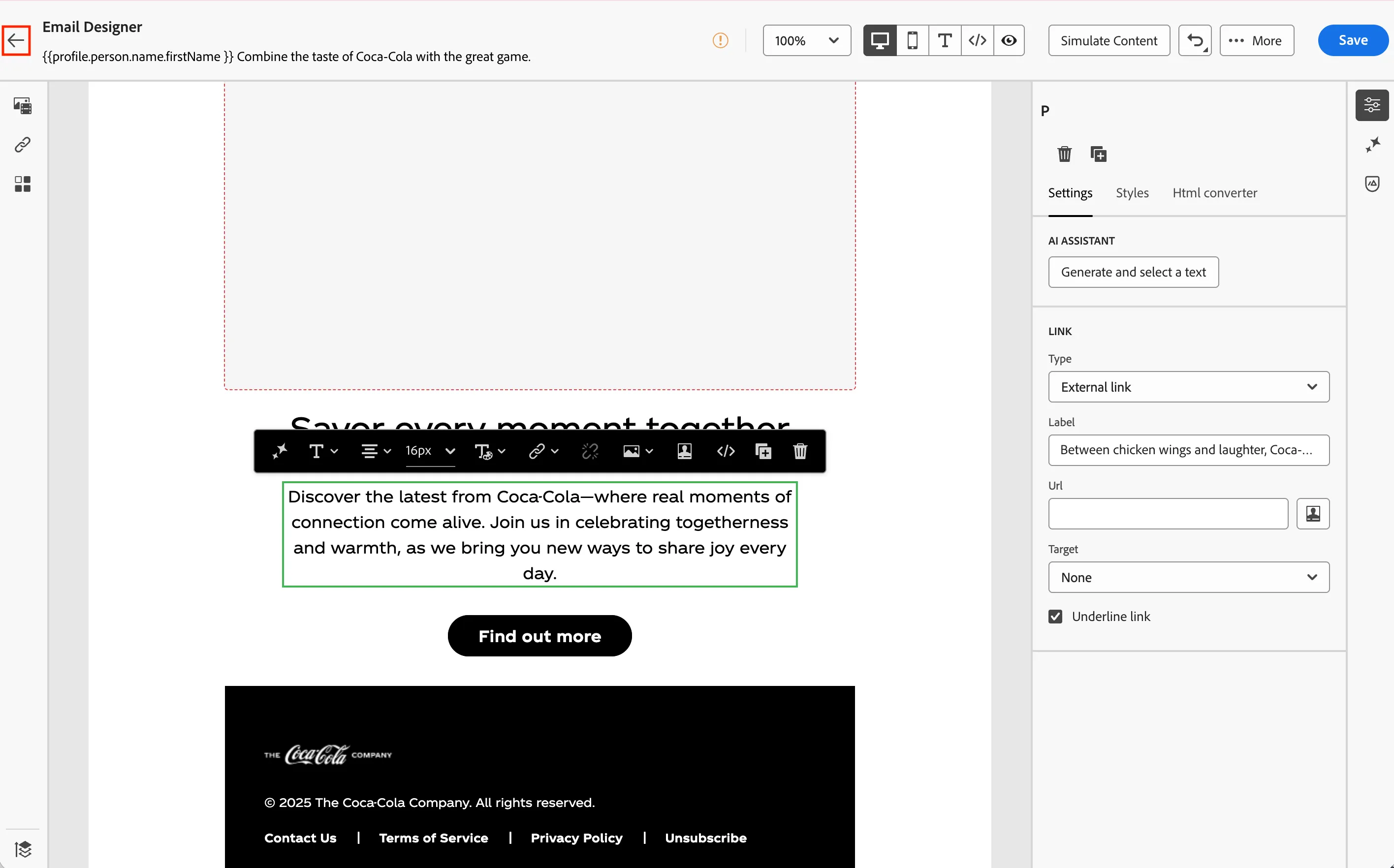Open the media library sidebar icon

coord(22,105)
